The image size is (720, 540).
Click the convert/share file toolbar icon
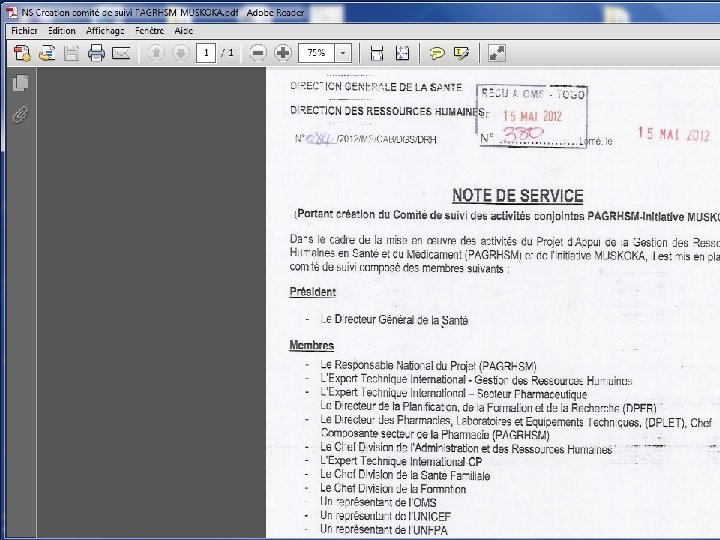47,53
